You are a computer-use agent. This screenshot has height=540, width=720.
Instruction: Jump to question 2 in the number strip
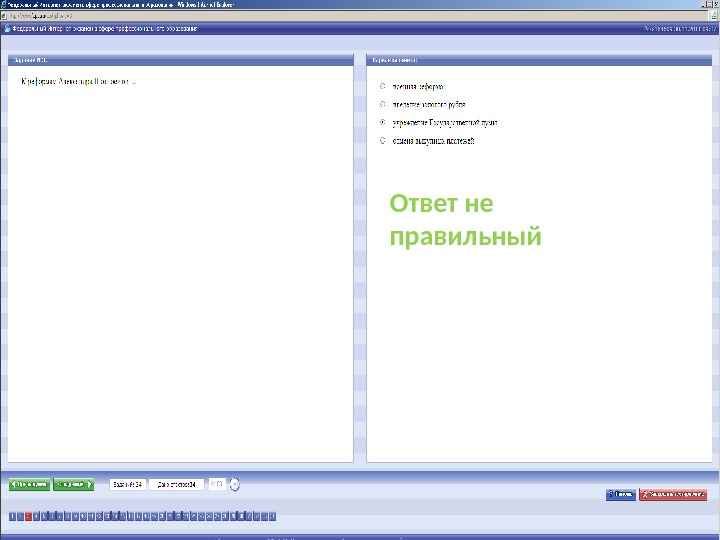click(x=20, y=517)
